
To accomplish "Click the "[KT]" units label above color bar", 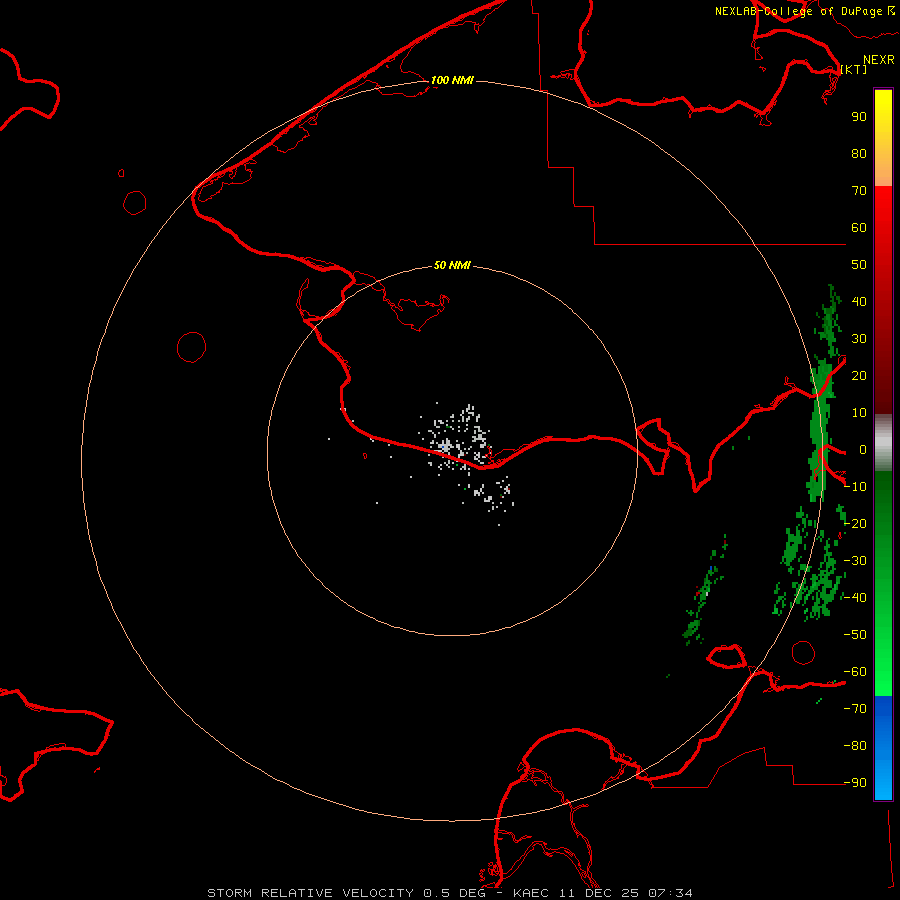I will coord(854,69).
